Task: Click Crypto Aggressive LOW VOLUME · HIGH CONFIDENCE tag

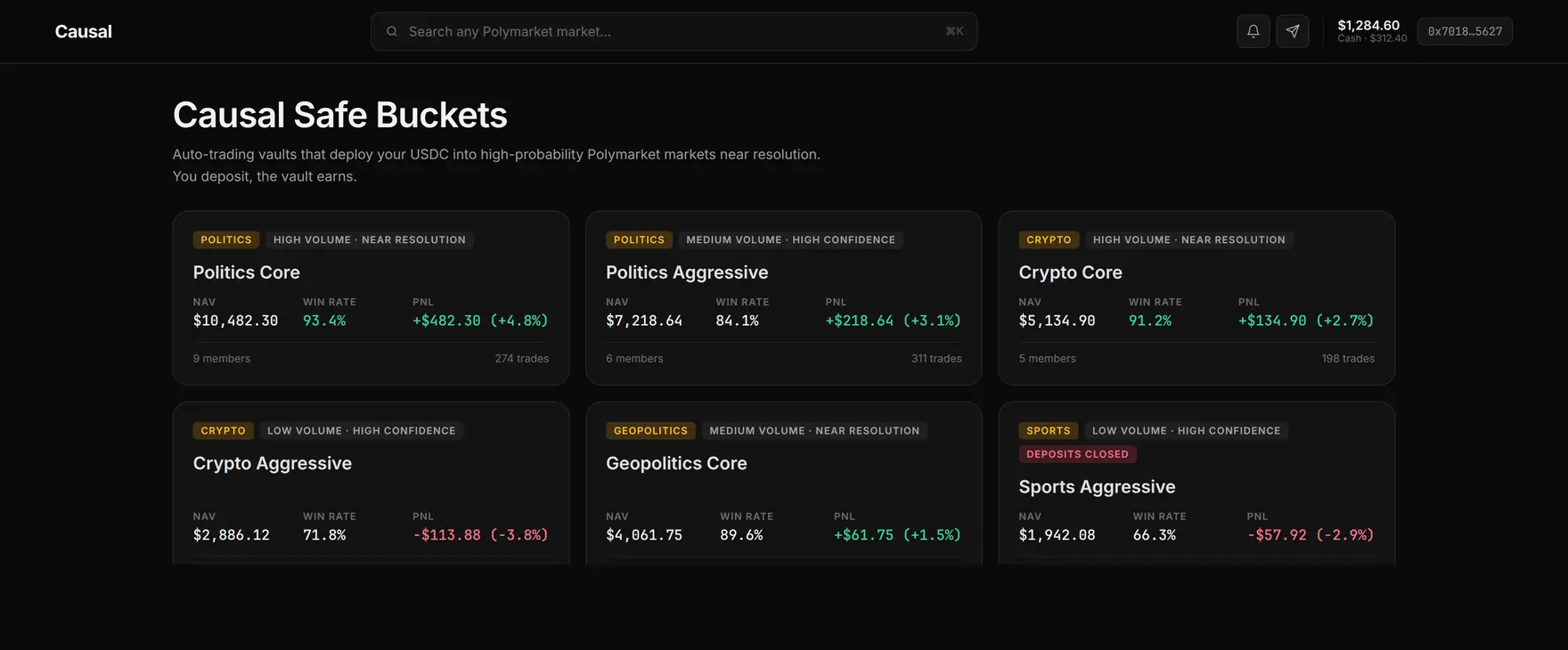Action: coord(361,430)
